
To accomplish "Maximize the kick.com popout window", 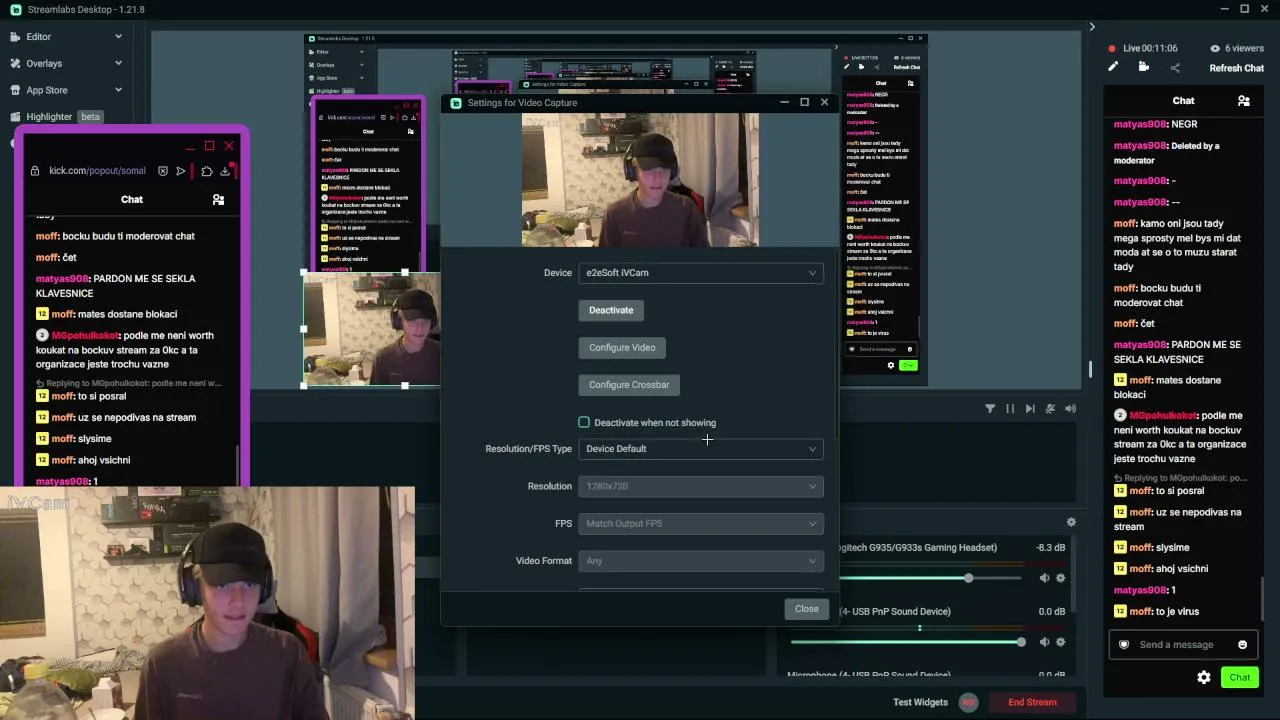I will (x=209, y=146).
